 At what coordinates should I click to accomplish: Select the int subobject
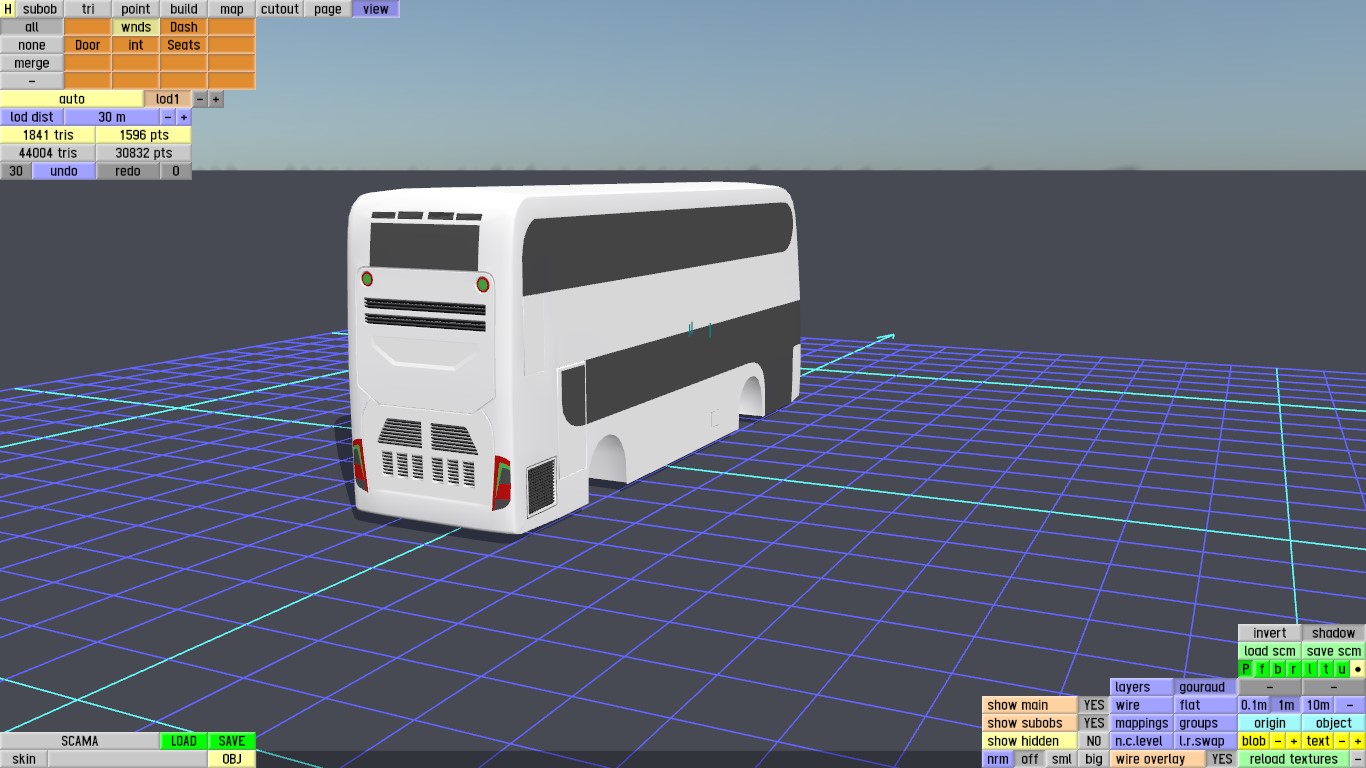pyautogui.click(x=136, y=45)
